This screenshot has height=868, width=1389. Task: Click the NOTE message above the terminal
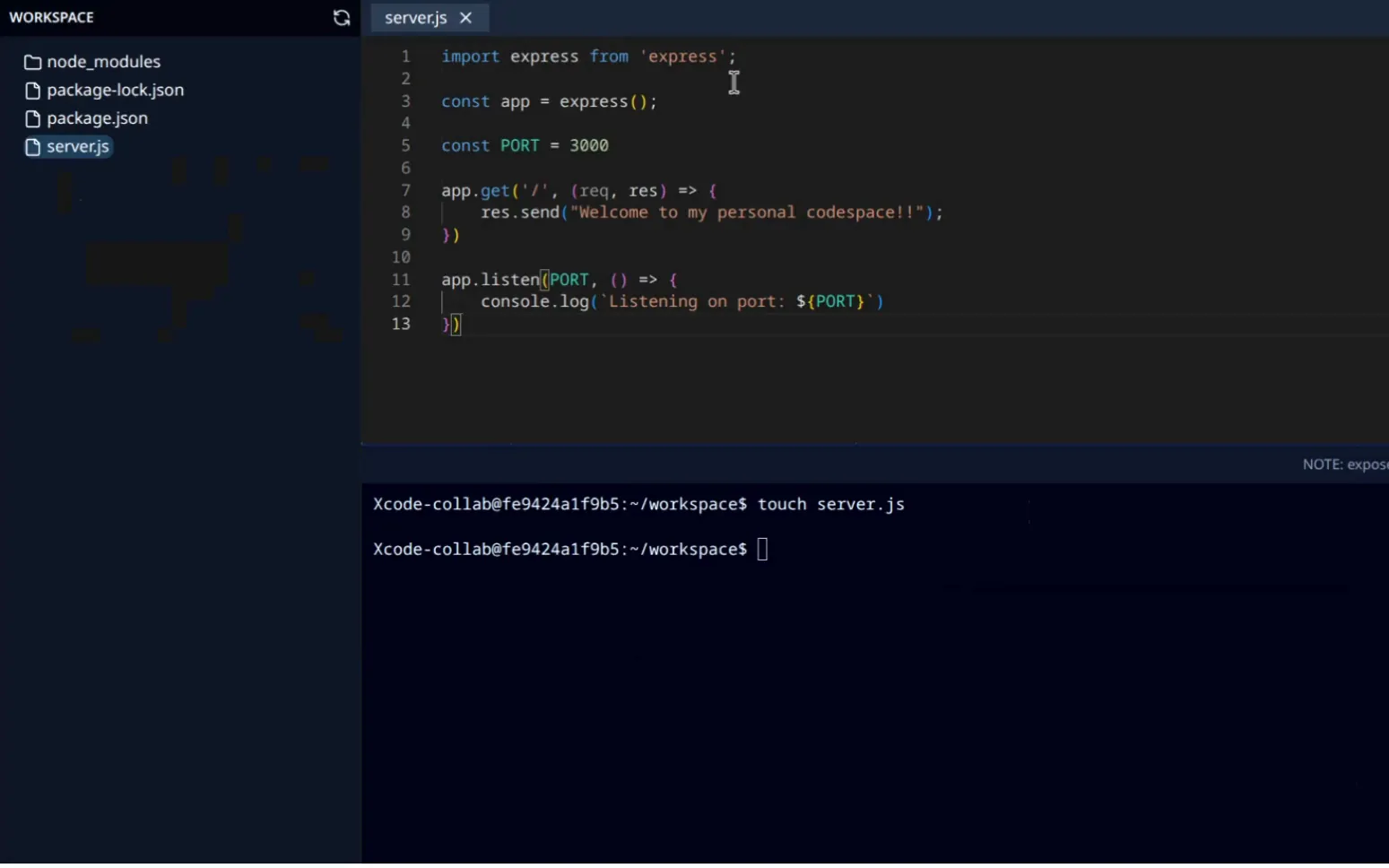pos(1345,464)
